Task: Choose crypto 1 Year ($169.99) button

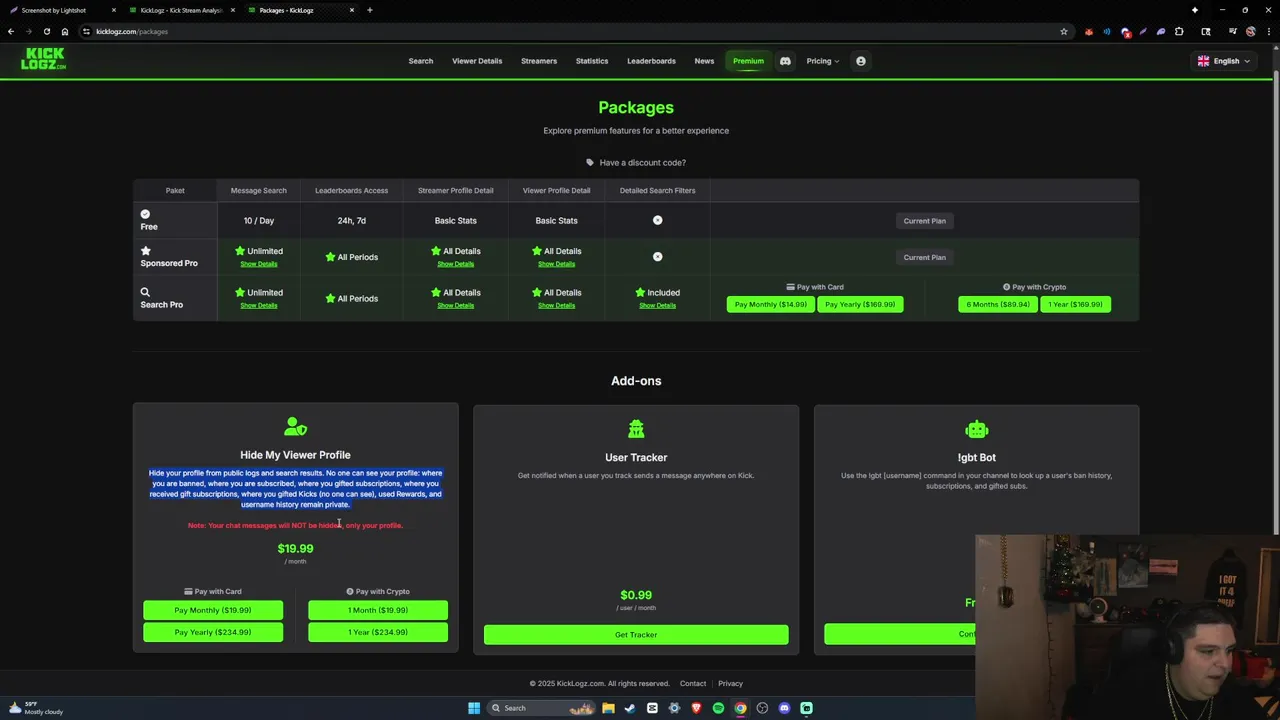Action: (x=1075, y=304)
